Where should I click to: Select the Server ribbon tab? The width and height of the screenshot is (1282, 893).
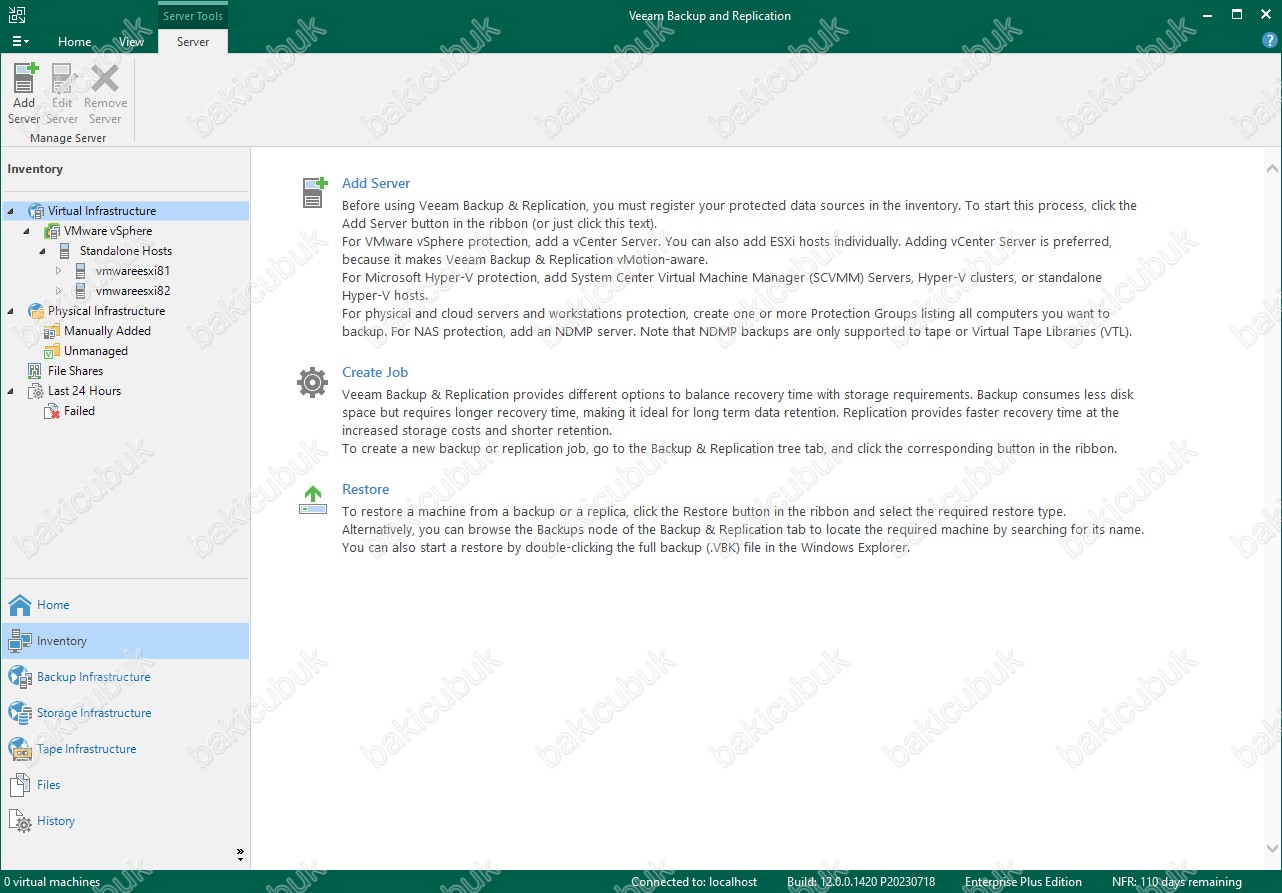(x=193, y=42)
